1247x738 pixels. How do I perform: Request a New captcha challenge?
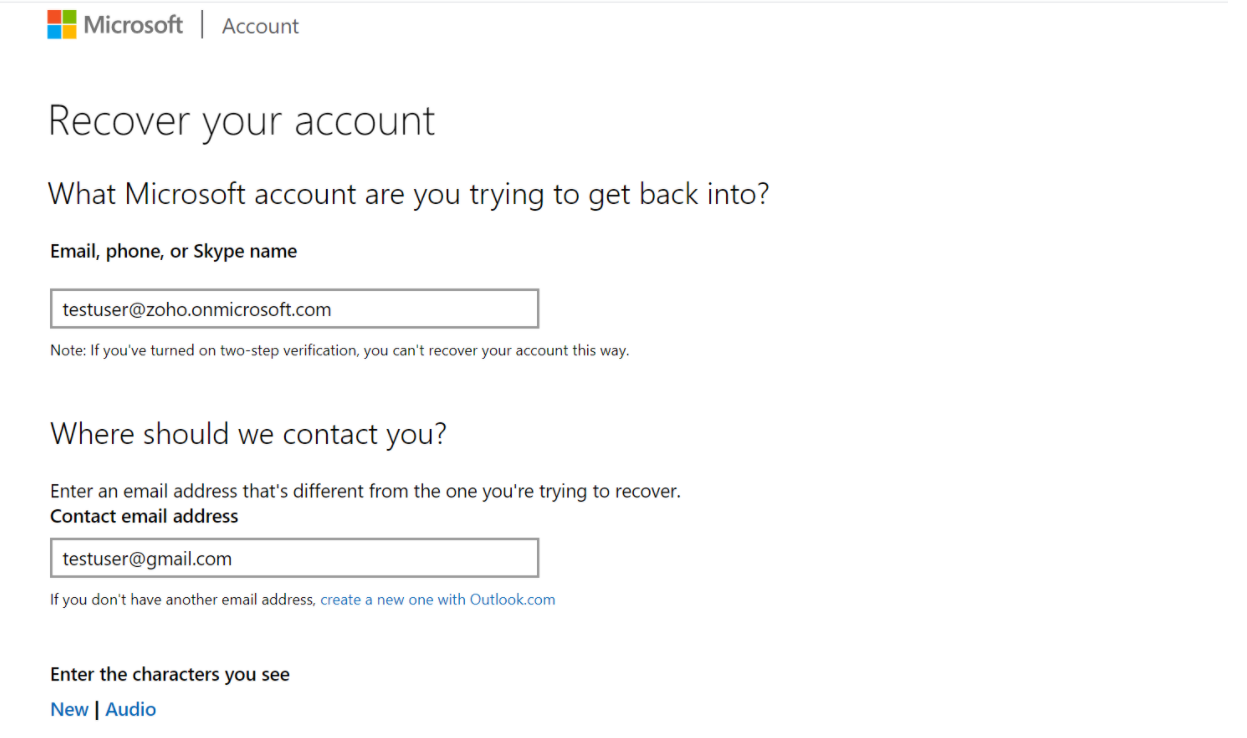(x=69, y=709)
